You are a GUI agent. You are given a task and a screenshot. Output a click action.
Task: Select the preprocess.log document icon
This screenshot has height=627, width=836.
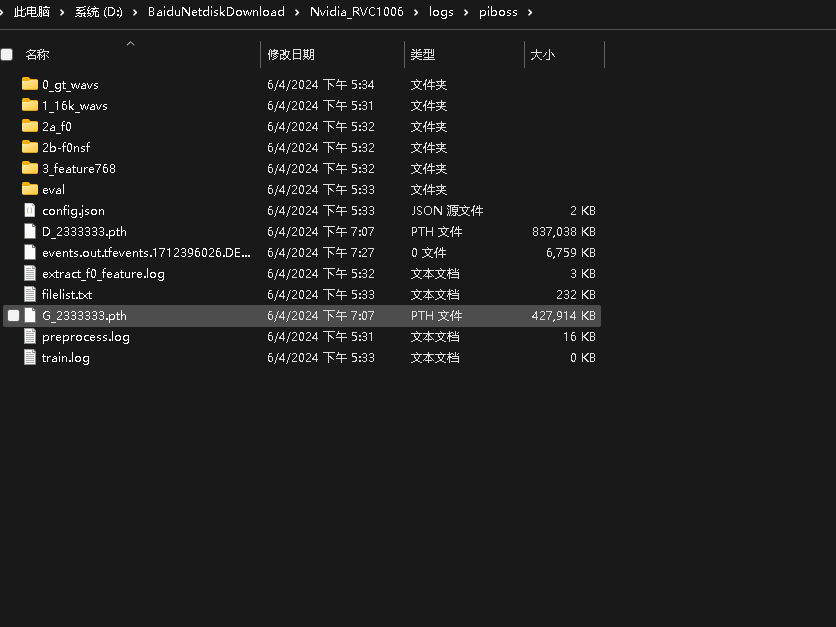tap(30, 336)
